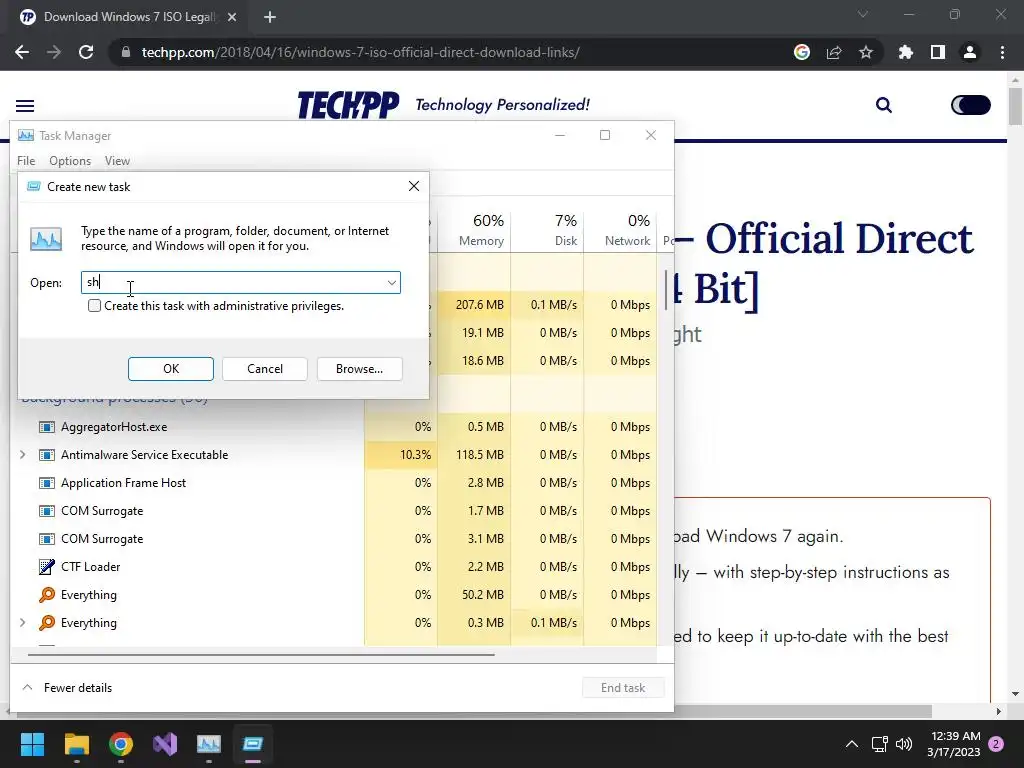The height and width of the screenshot is (768, 1024).
Task: Click OK in Create new task dialog
Action: click(x=170, y=369)
